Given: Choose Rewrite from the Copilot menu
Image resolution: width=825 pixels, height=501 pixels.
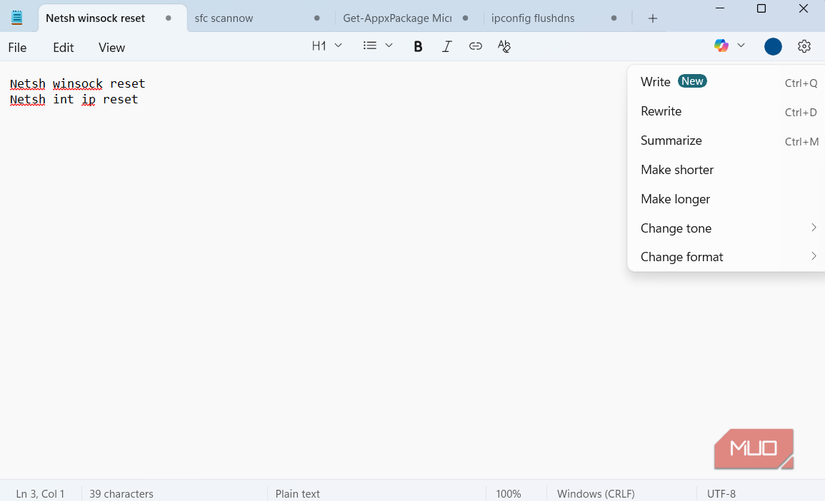Looking at the screenshot, I should [x=726, y=112].
